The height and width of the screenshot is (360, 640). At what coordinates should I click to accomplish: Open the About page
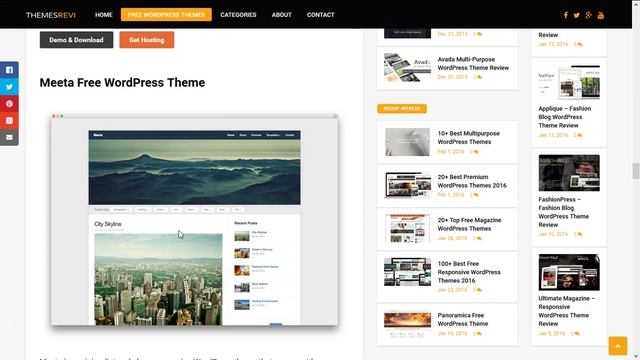point(282,15)
